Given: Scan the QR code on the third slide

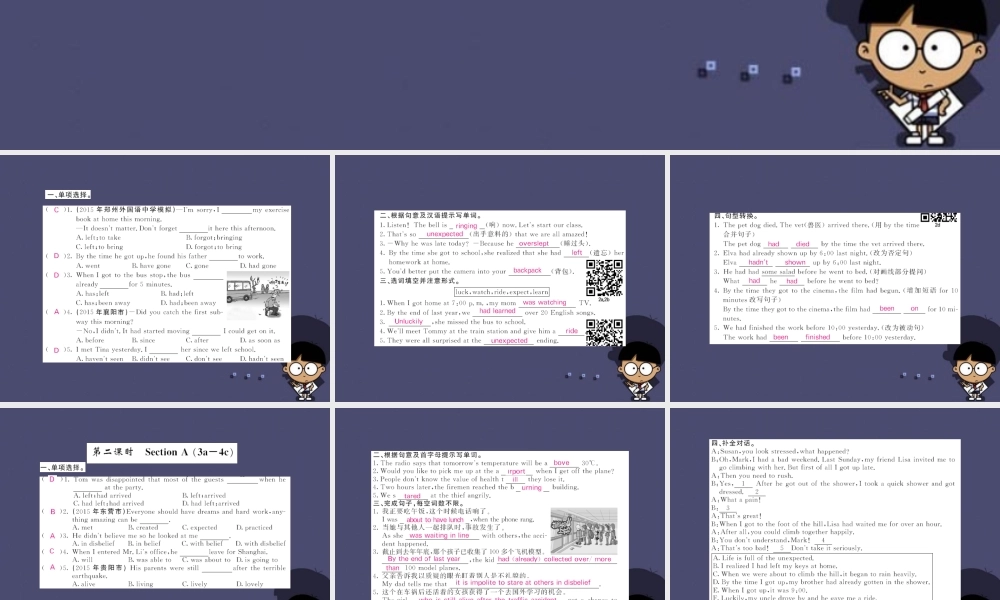Looking at the screenshot, I should click(940, 218).
